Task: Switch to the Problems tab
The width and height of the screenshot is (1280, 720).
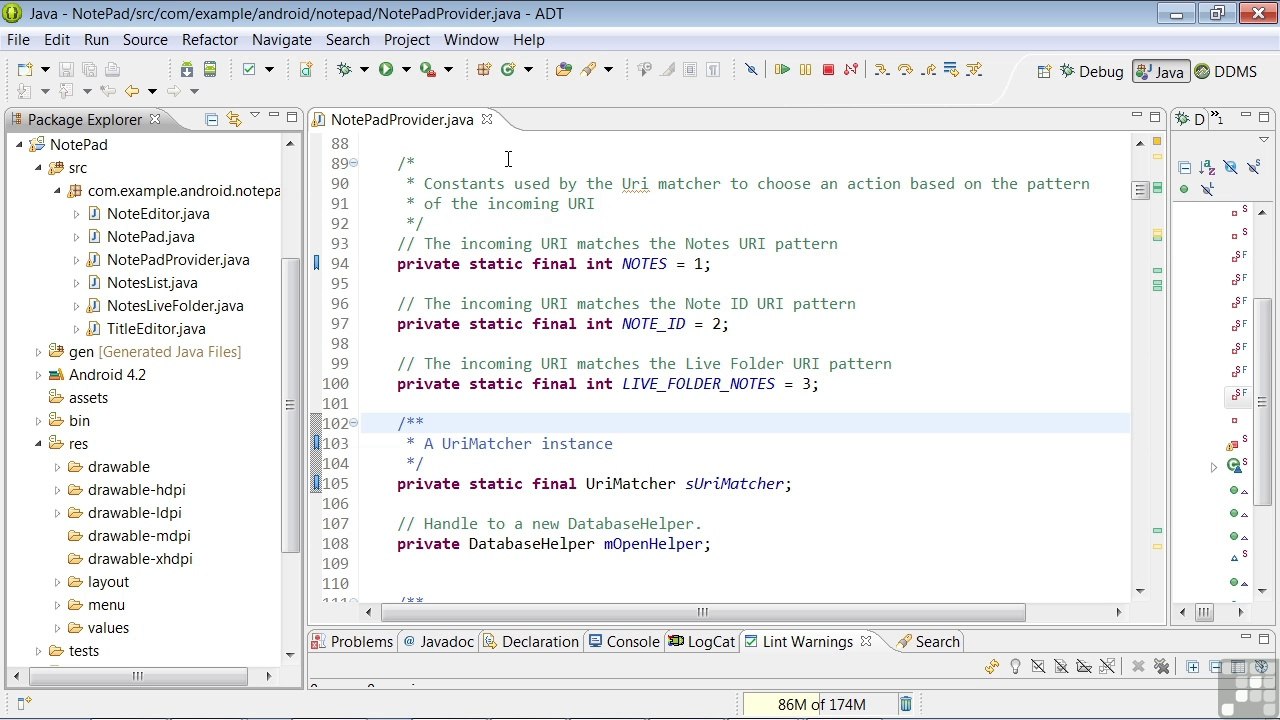Action: tap(351, 641)
